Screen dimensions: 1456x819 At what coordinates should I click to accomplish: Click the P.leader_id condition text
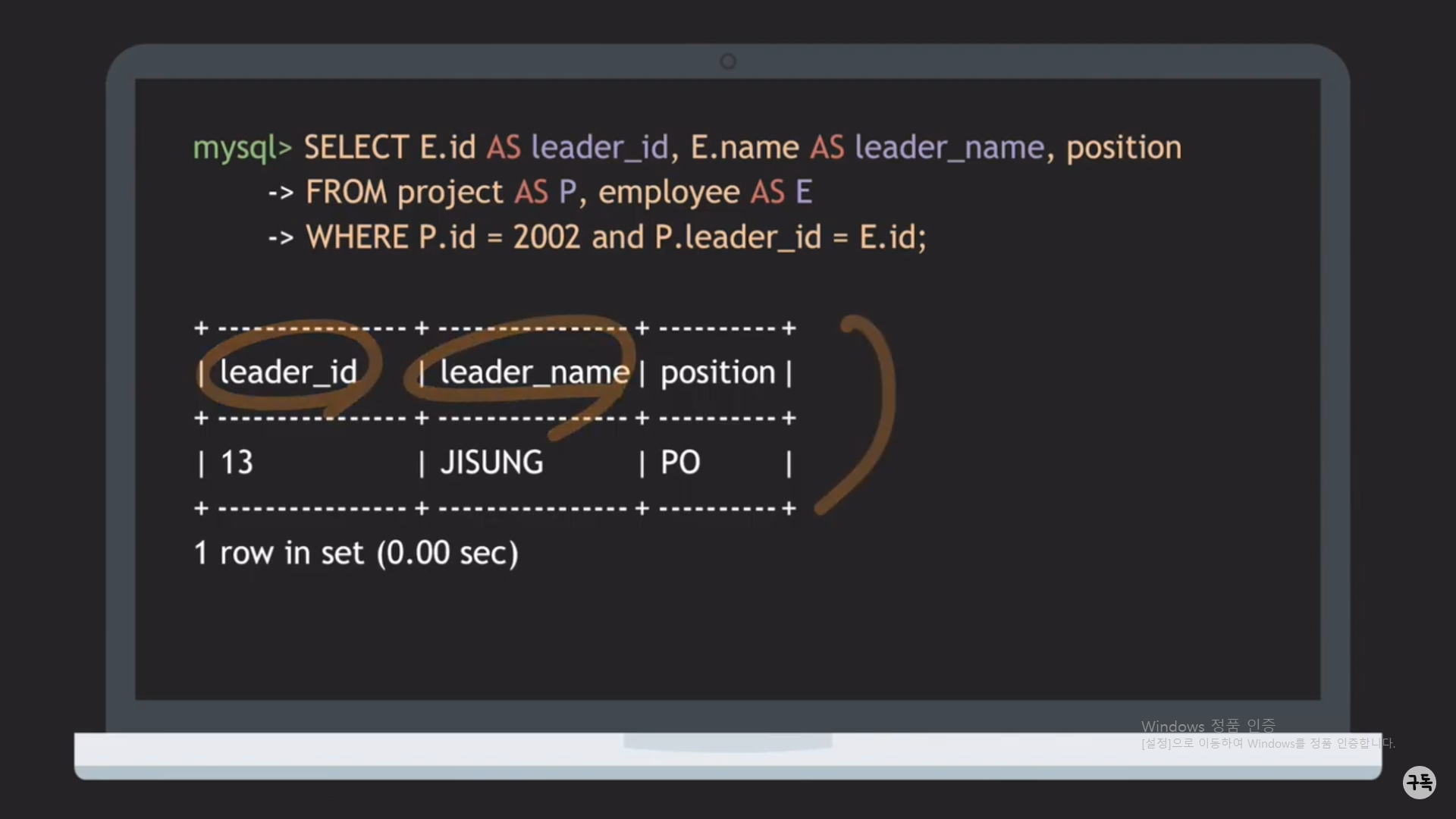[738, 237]
